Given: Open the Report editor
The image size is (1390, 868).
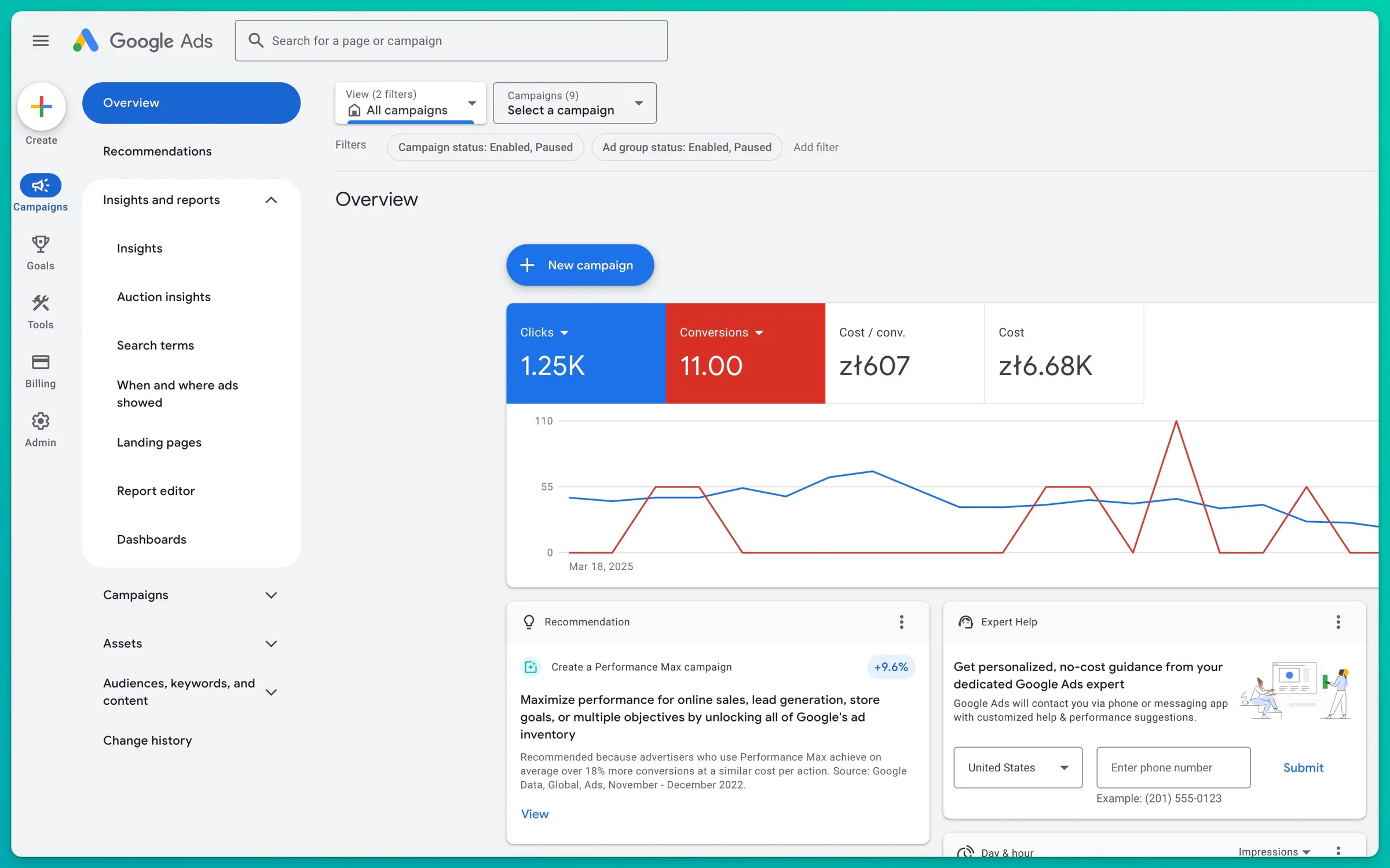Looking at the screenshot, I should 156,491.
